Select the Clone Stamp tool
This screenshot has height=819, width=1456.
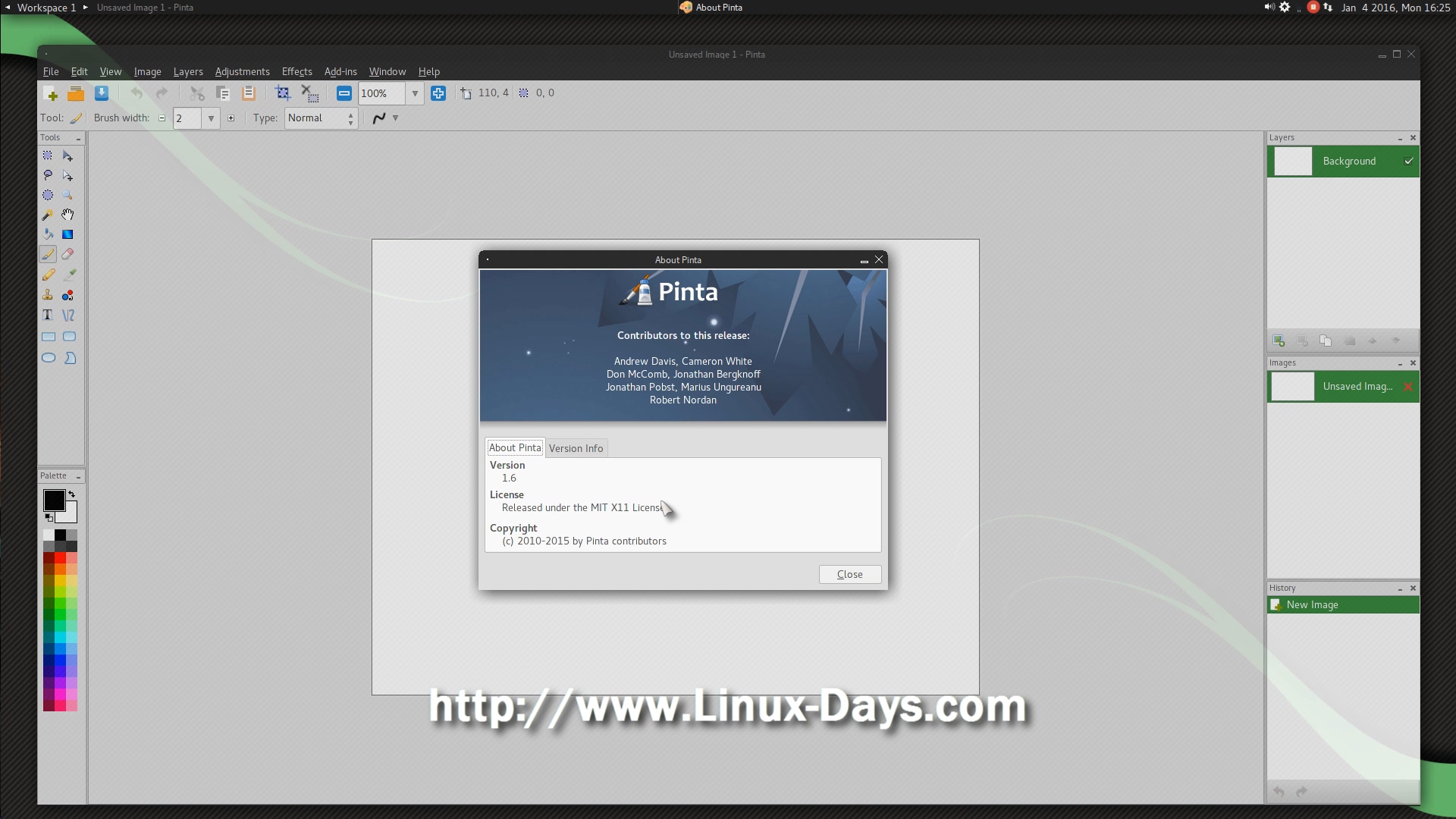click(48, 295)
